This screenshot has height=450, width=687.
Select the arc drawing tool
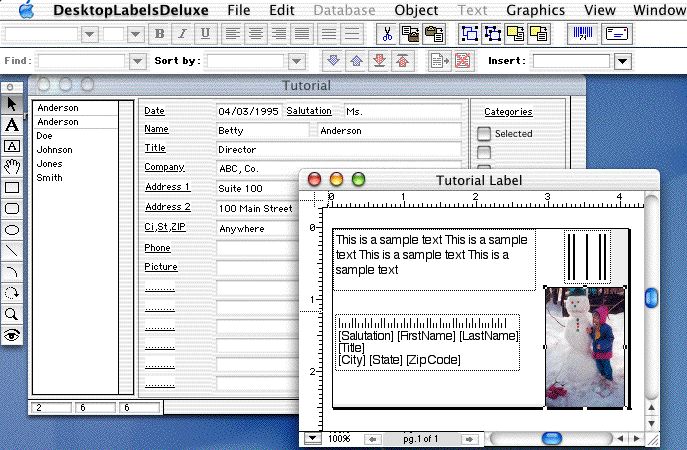coord(12,272)
